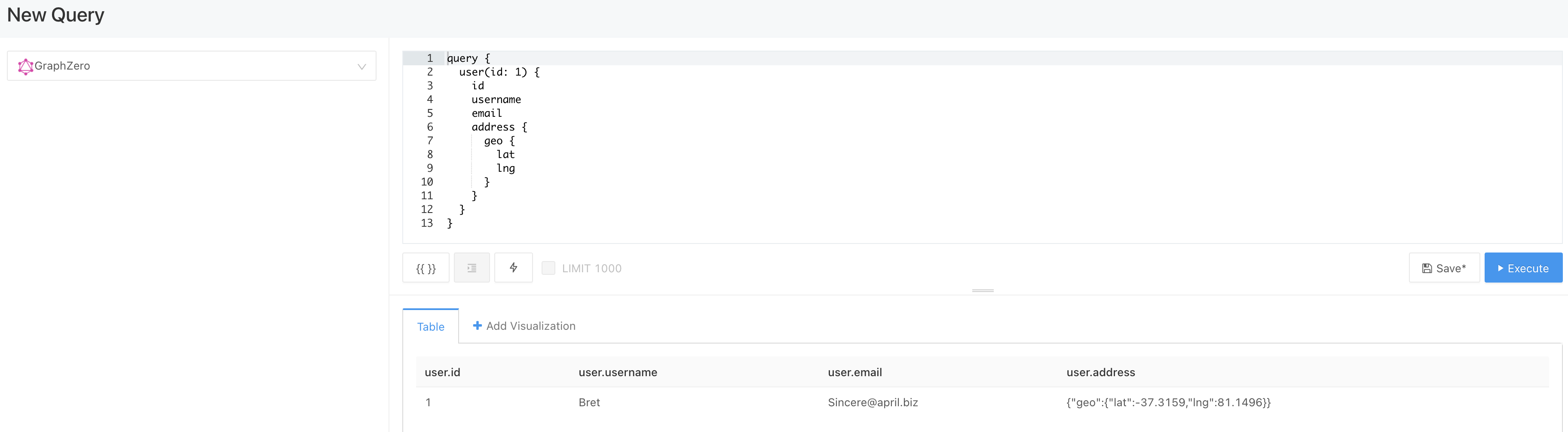Click the user.username column header
The width and height of the screenshot is (1568, 432).
pyautogui.click(x=618, y=372)
